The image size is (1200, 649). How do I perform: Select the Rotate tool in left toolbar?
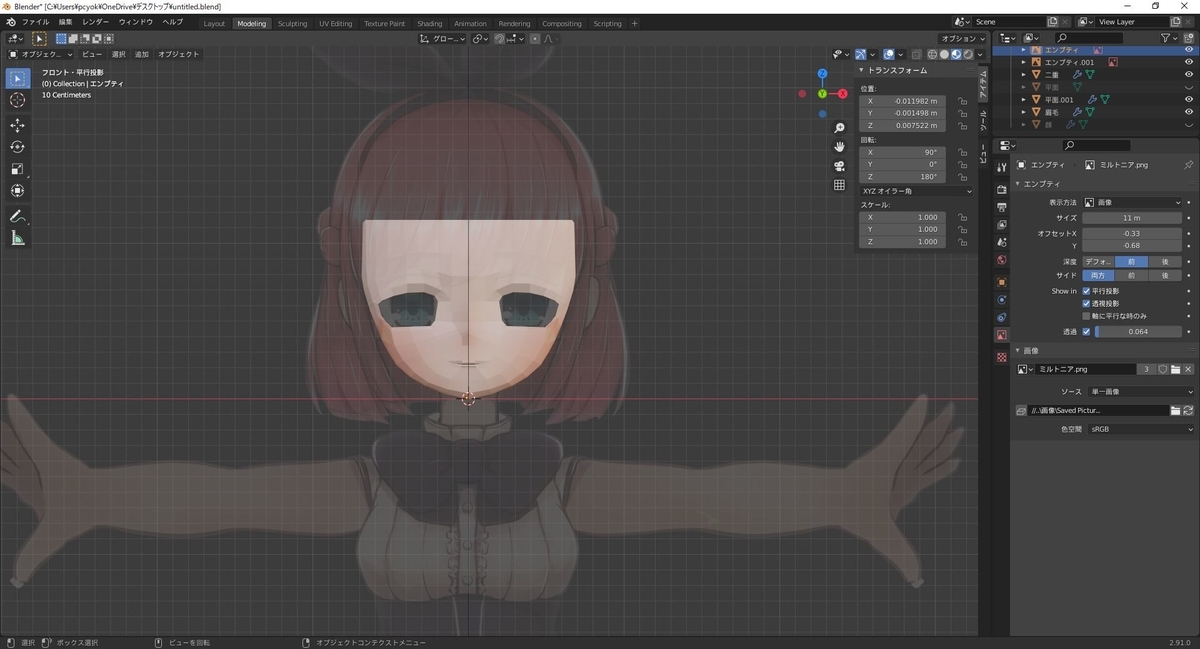(17, 147)
